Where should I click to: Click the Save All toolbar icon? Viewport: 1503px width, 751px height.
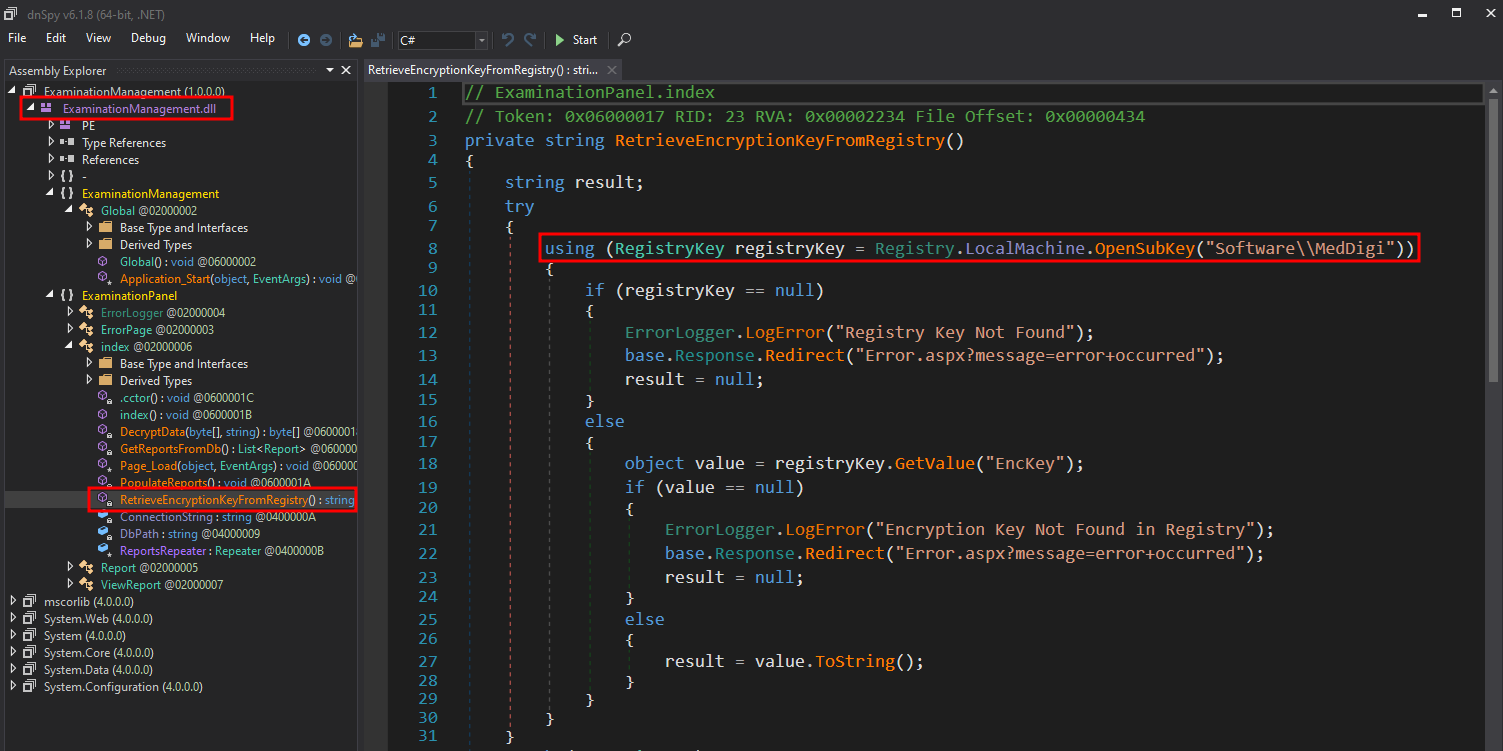(x=378, y=40)
